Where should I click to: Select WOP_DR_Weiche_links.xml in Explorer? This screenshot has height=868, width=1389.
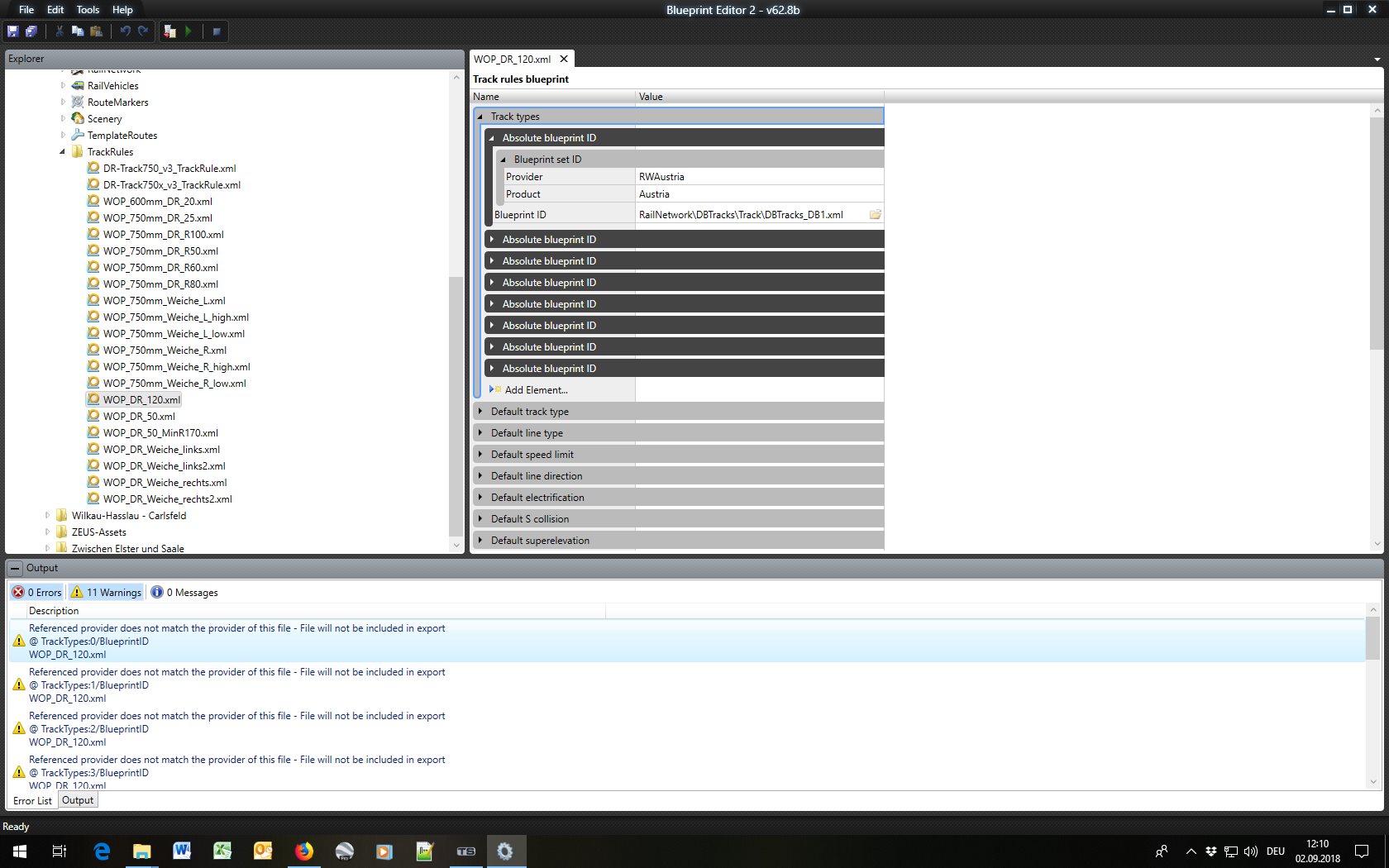[161, 450]
